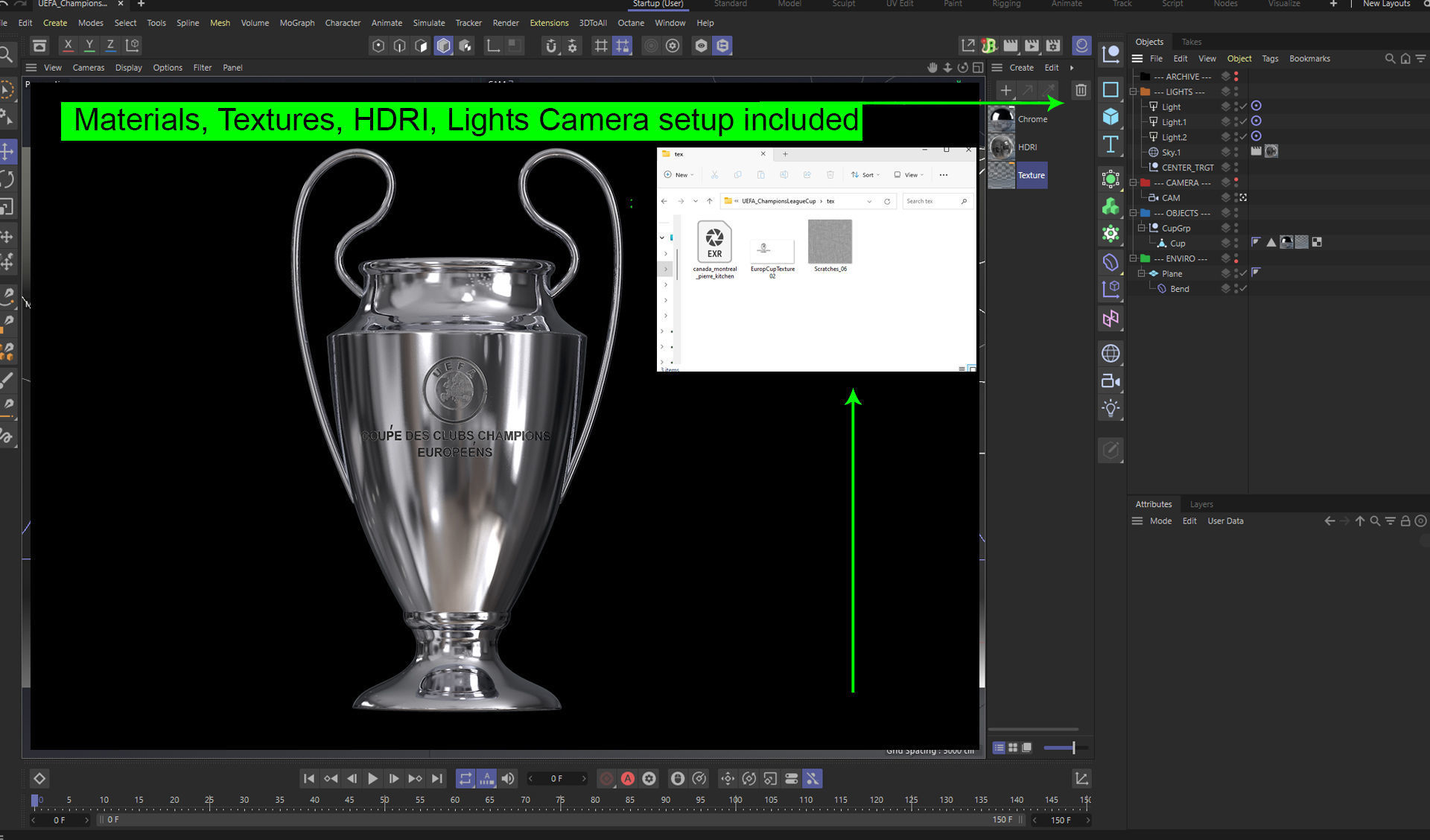Add MoGraph Cloner green cubes icon
The height and width of the screenshot is (840, 1430).
point(1110,206)
